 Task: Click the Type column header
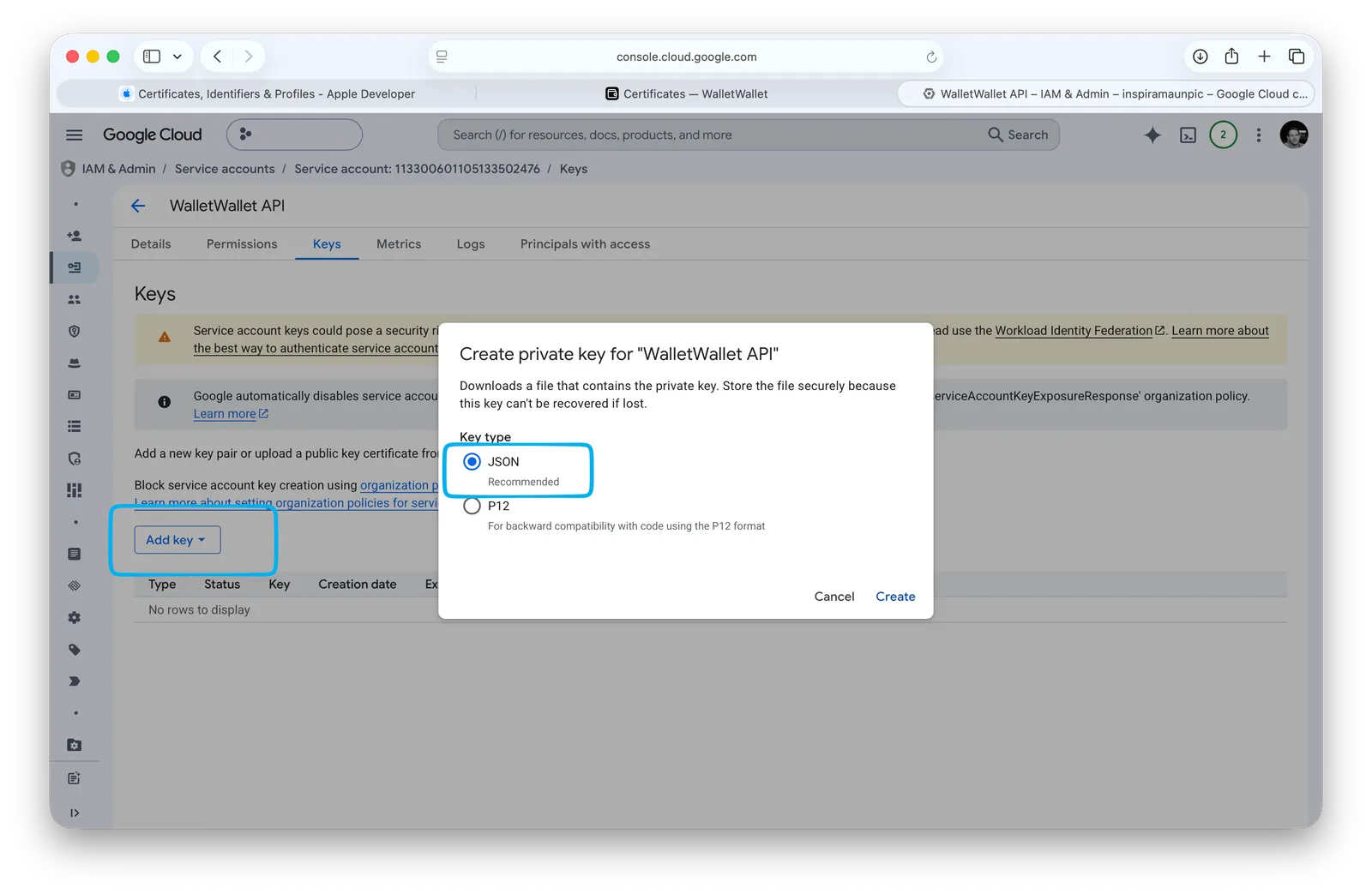point(162,585)
